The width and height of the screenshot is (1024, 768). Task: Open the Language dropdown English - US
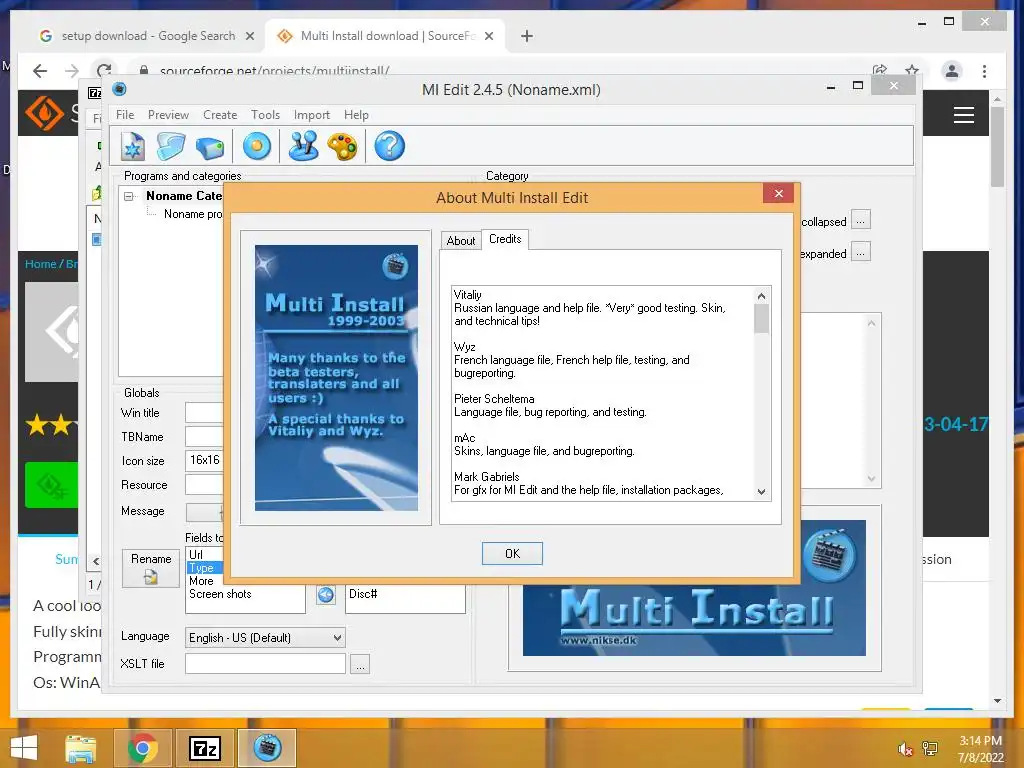(265, 637)
